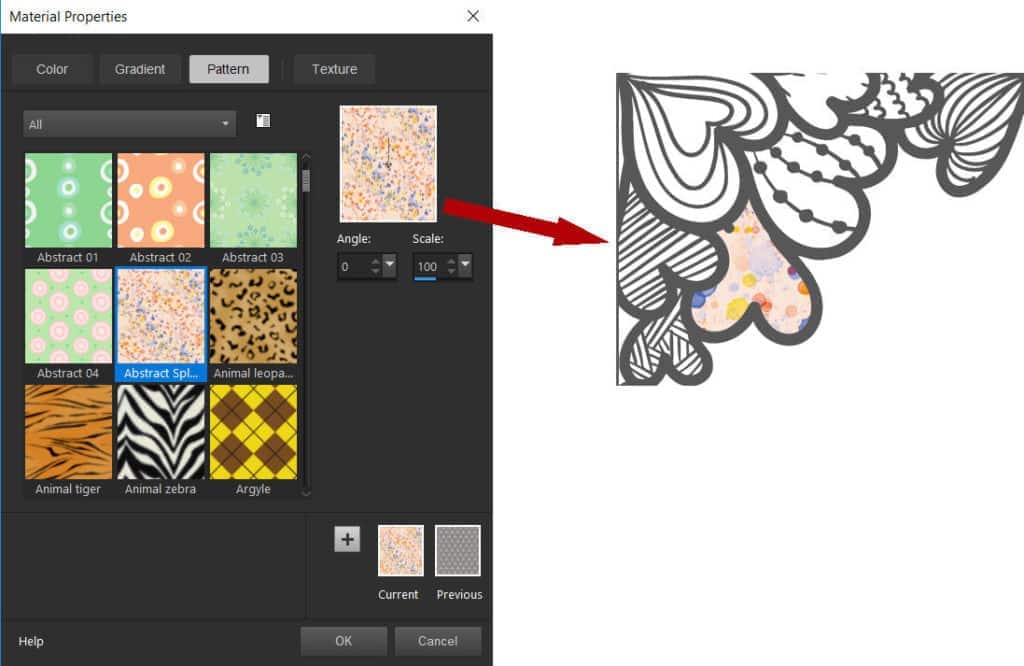The image size is (1024, 666).
Task: Click the plus add-to-palette button
Action: [347, 540]
